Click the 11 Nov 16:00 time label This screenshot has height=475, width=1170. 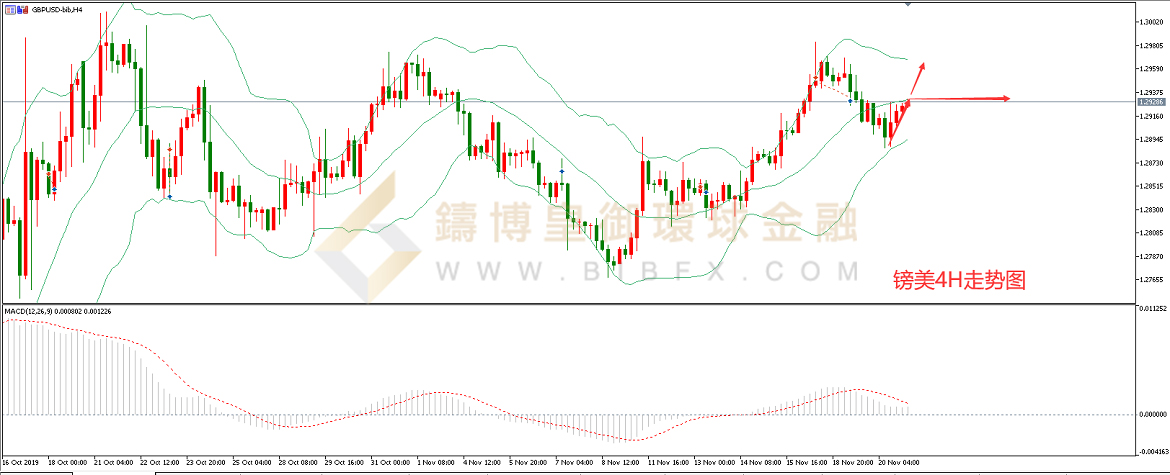coord(669,463)
